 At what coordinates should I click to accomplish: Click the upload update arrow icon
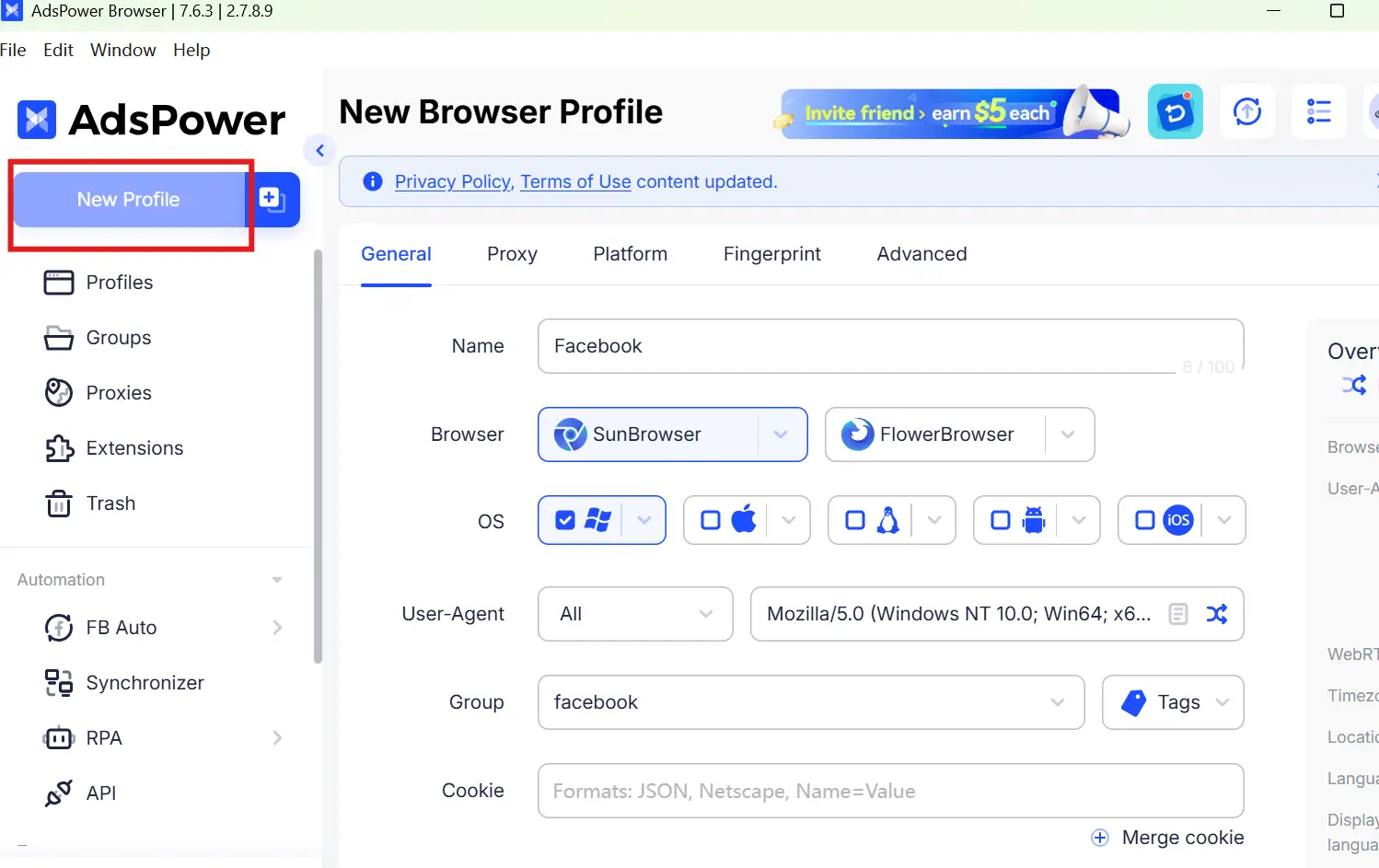[1247, 112]
